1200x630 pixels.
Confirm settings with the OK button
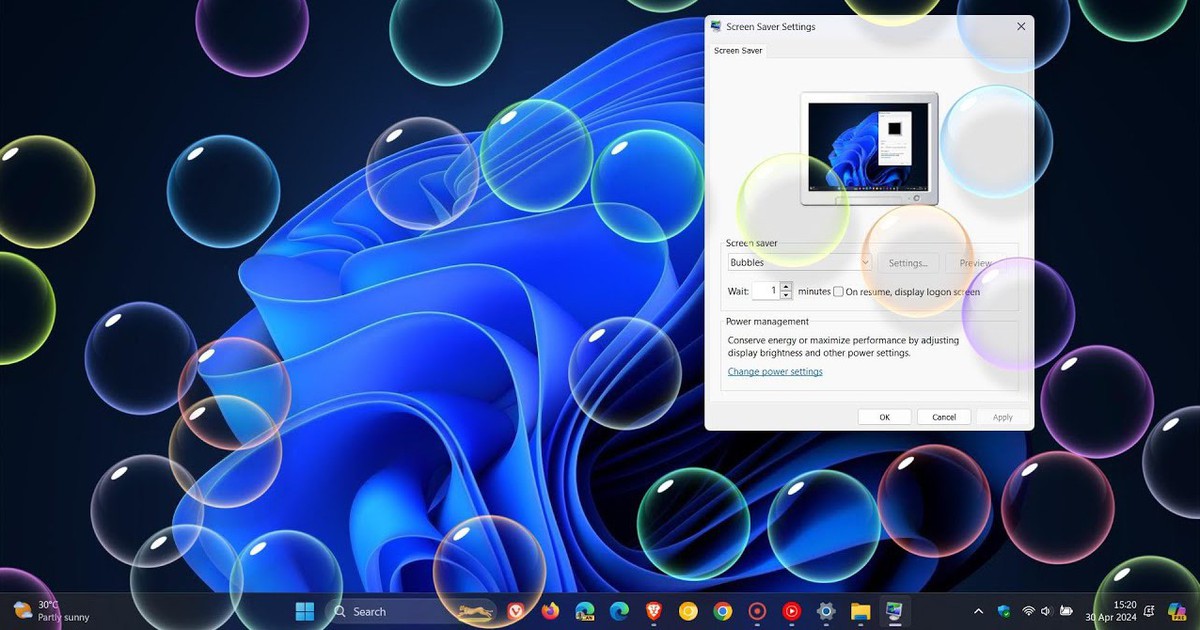coord(884,416)
